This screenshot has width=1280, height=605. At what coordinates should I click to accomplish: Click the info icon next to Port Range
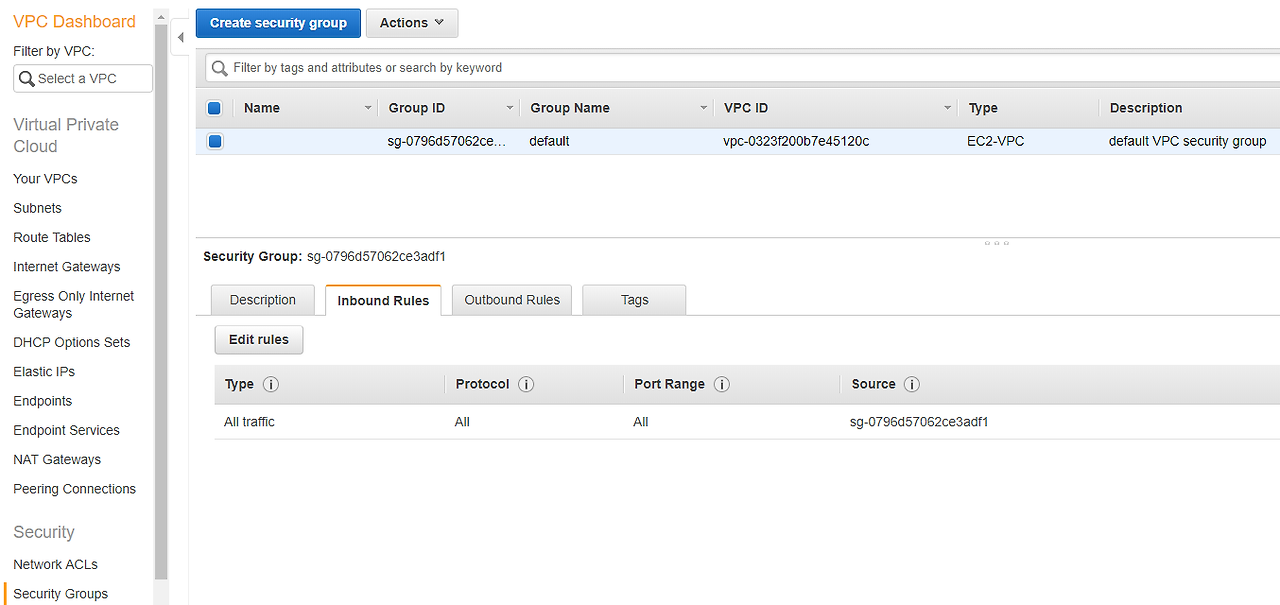(721, 384)
